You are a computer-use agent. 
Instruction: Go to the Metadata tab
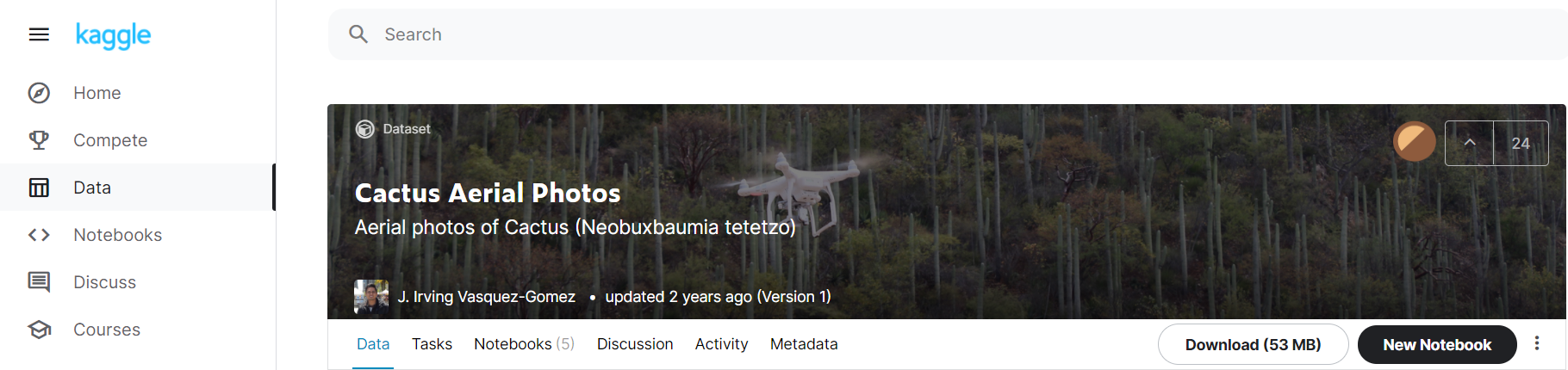804,344
